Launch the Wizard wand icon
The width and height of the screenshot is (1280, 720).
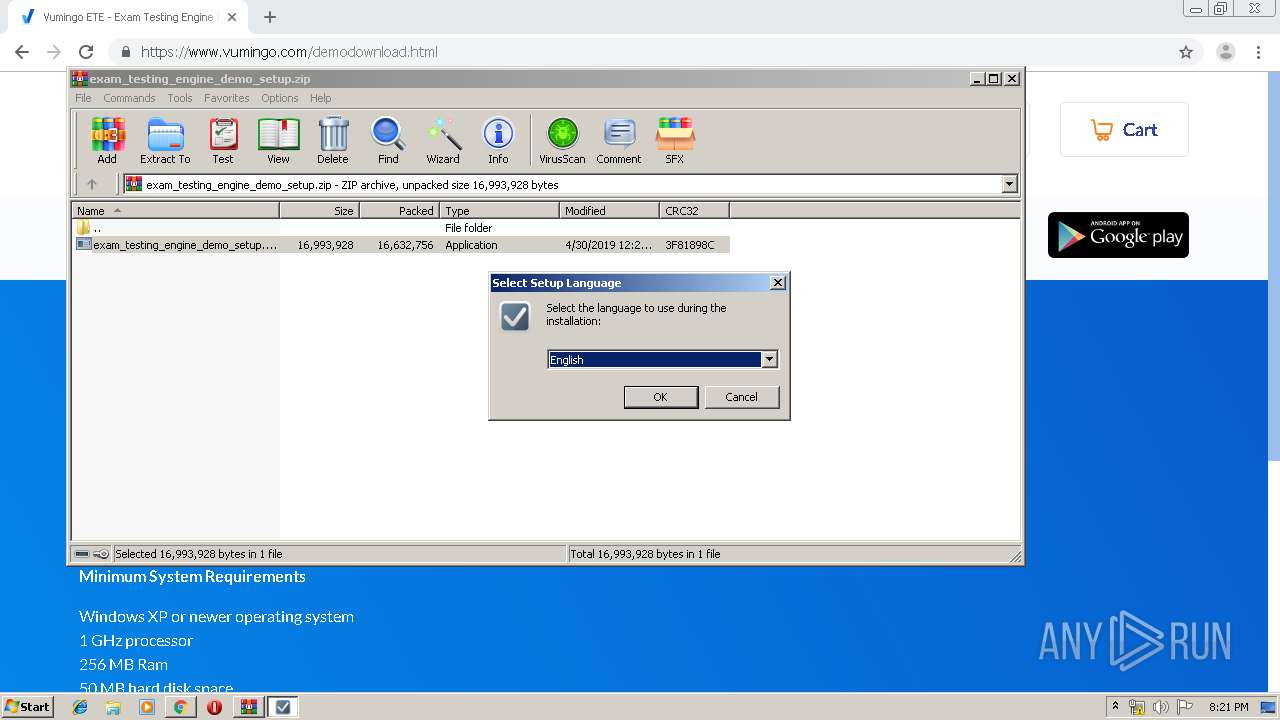(x=443, y=140)
